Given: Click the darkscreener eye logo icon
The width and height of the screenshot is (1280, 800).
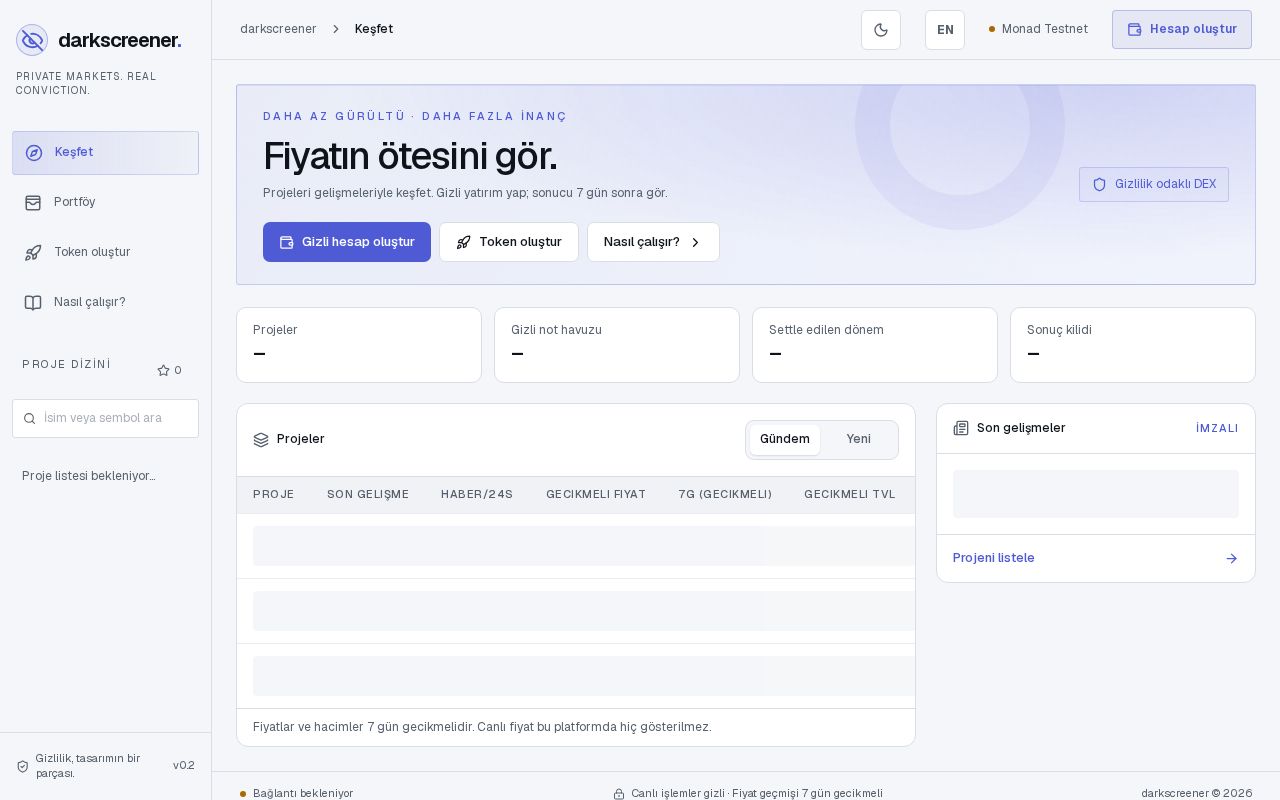Looking at the screenshot, I should coord(32,40).
